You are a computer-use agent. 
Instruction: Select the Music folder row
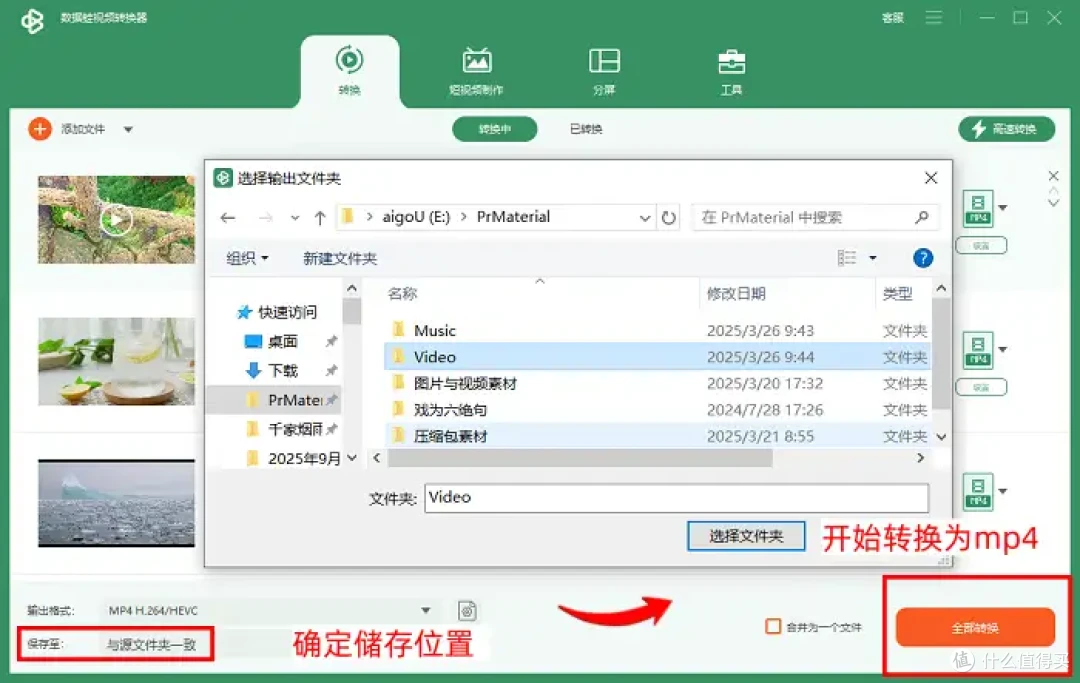point(658,330)
